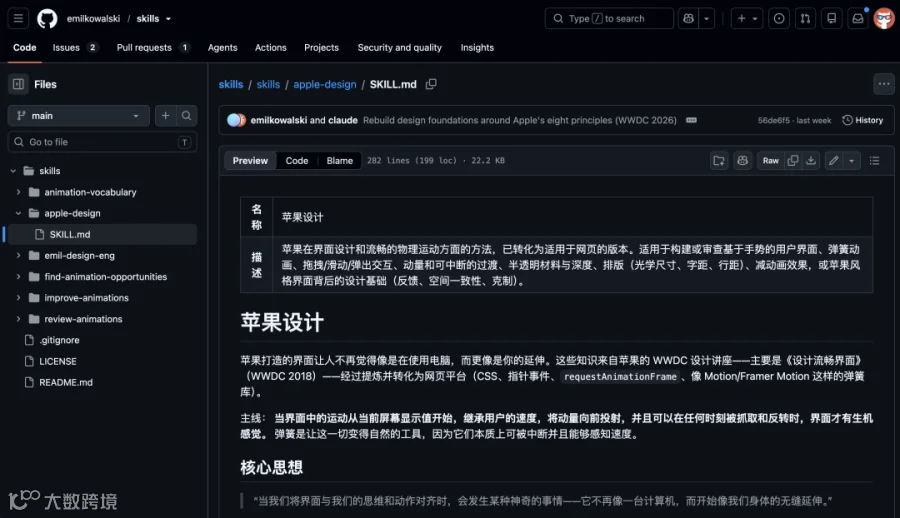The height and width of the screenshot is (518, 900).
Task: Switch to Preview view
Action: click(x=250, y=161)
